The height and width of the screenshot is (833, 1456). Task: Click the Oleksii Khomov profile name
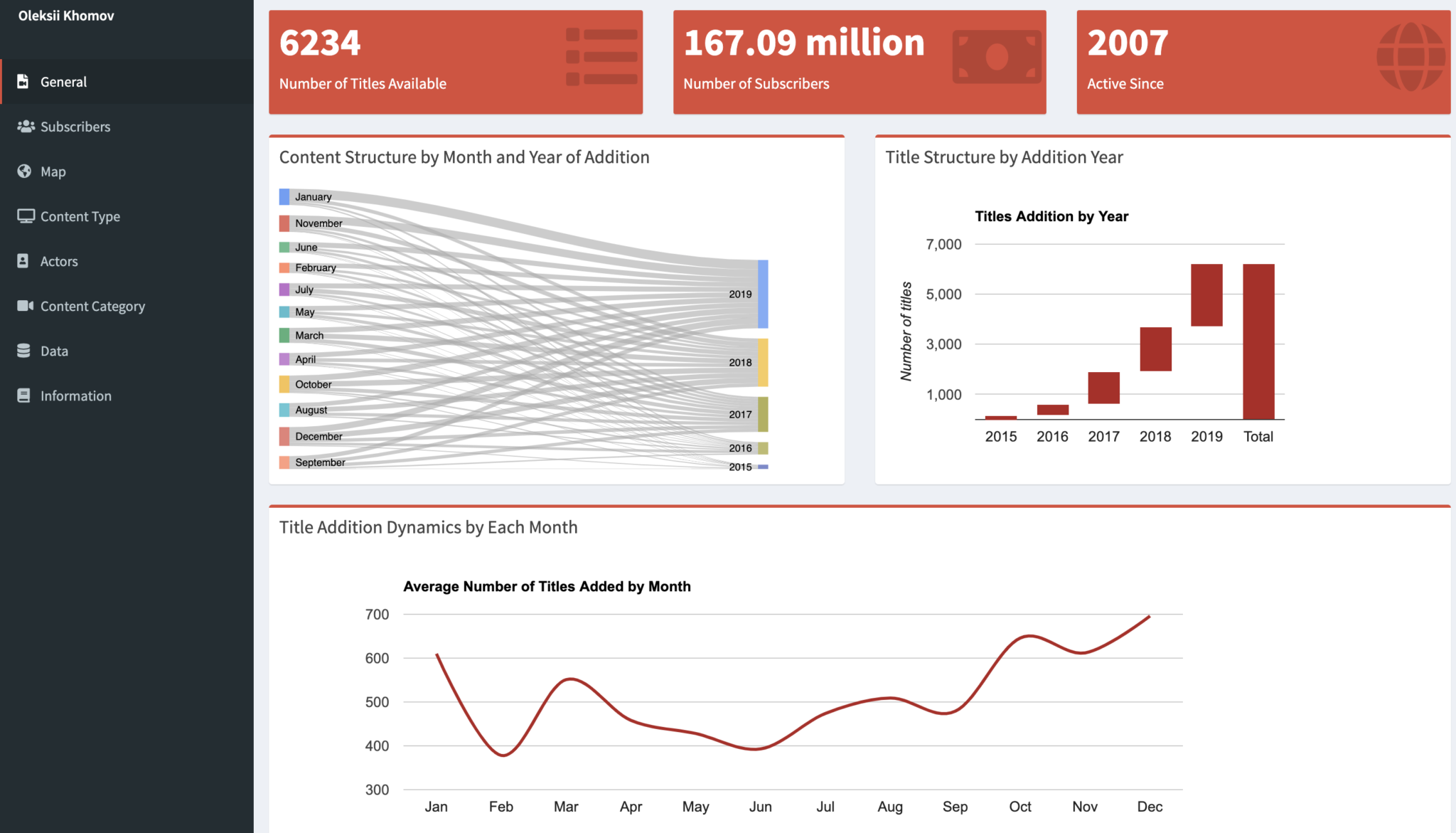(65, 15)
